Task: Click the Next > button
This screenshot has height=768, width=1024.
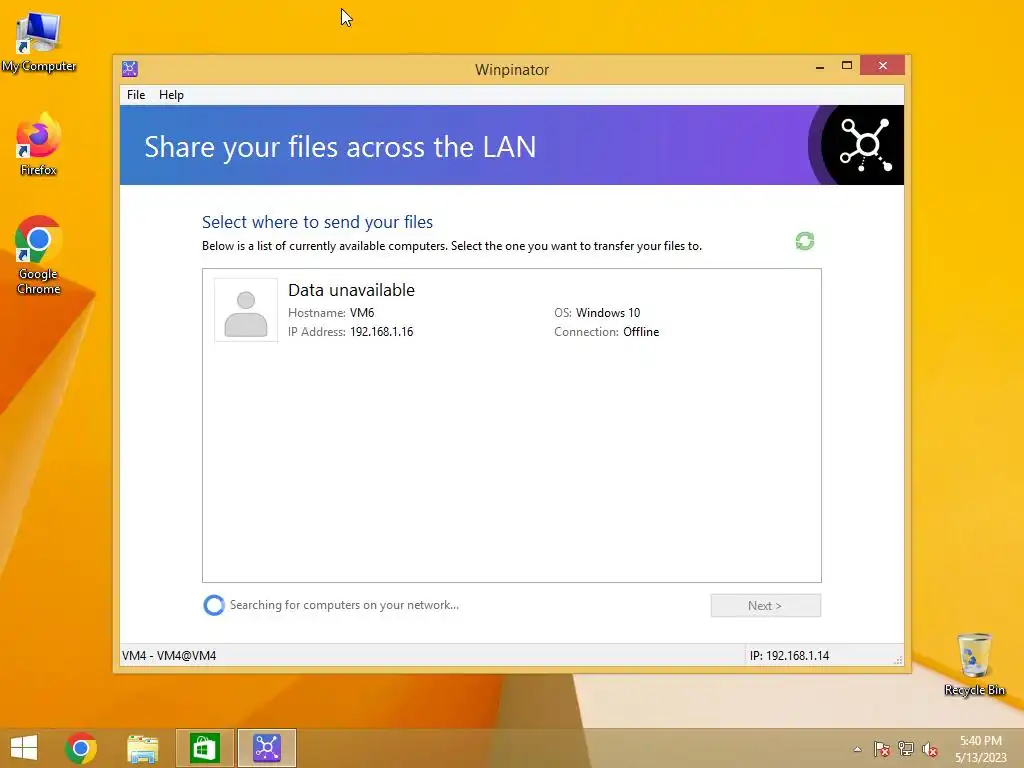Action: point(765,605)
